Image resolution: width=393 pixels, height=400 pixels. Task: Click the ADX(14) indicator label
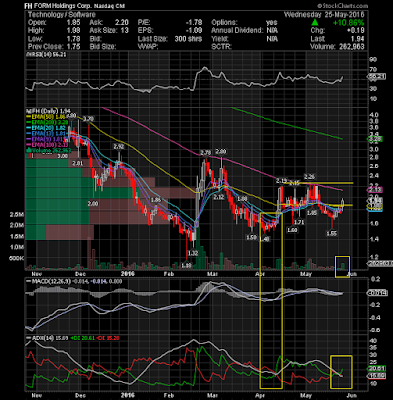click(x=41, y=338)
